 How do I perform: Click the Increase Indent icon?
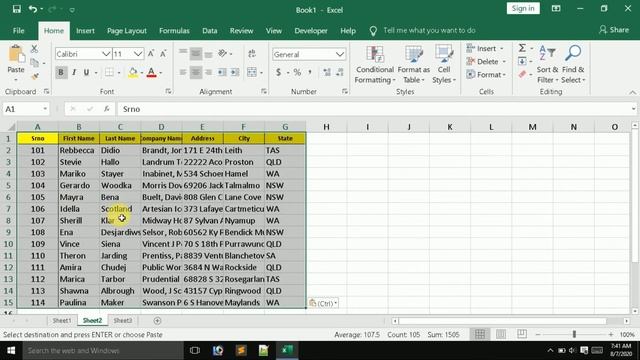click(x=235, y=72)
